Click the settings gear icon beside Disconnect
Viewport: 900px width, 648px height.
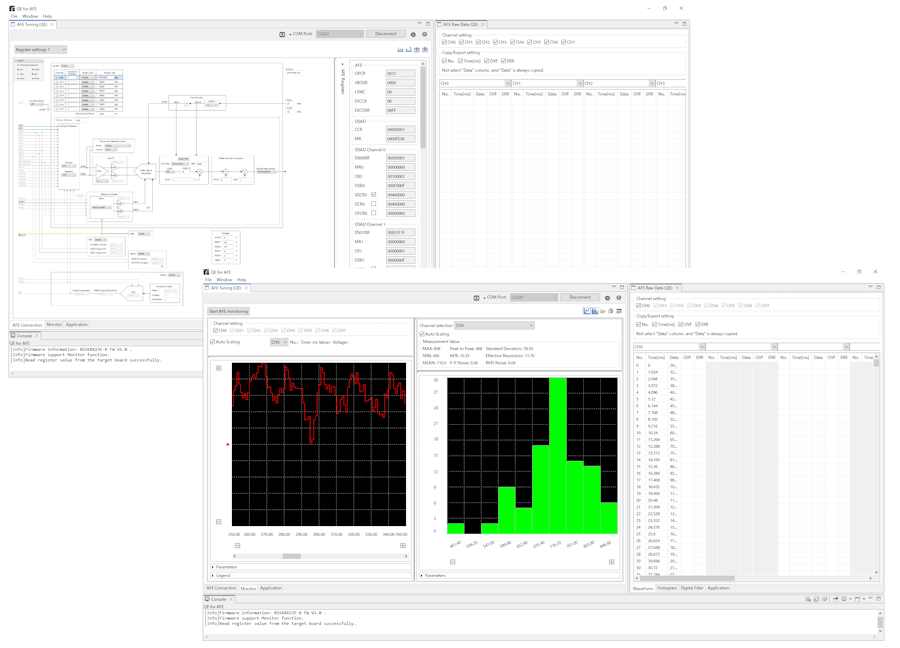tap(607, 297)
